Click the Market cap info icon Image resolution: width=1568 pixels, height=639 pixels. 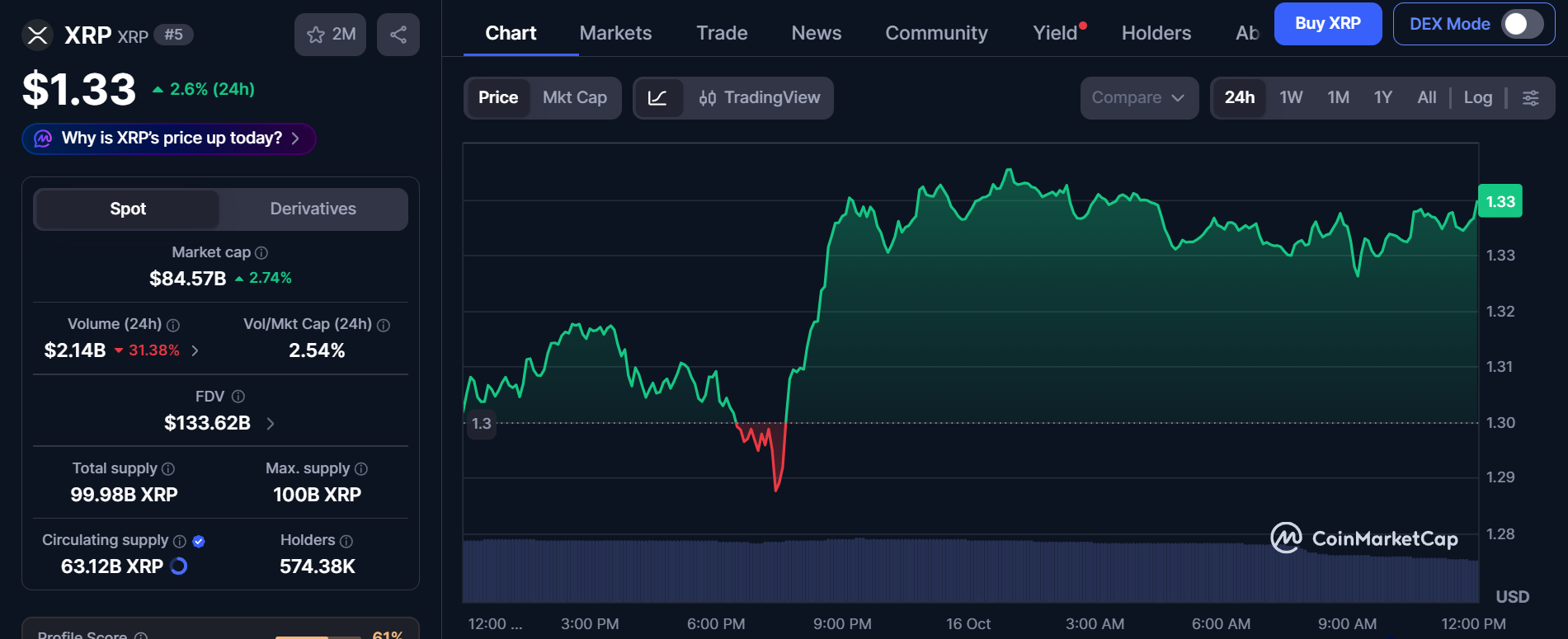click(261, 253)
